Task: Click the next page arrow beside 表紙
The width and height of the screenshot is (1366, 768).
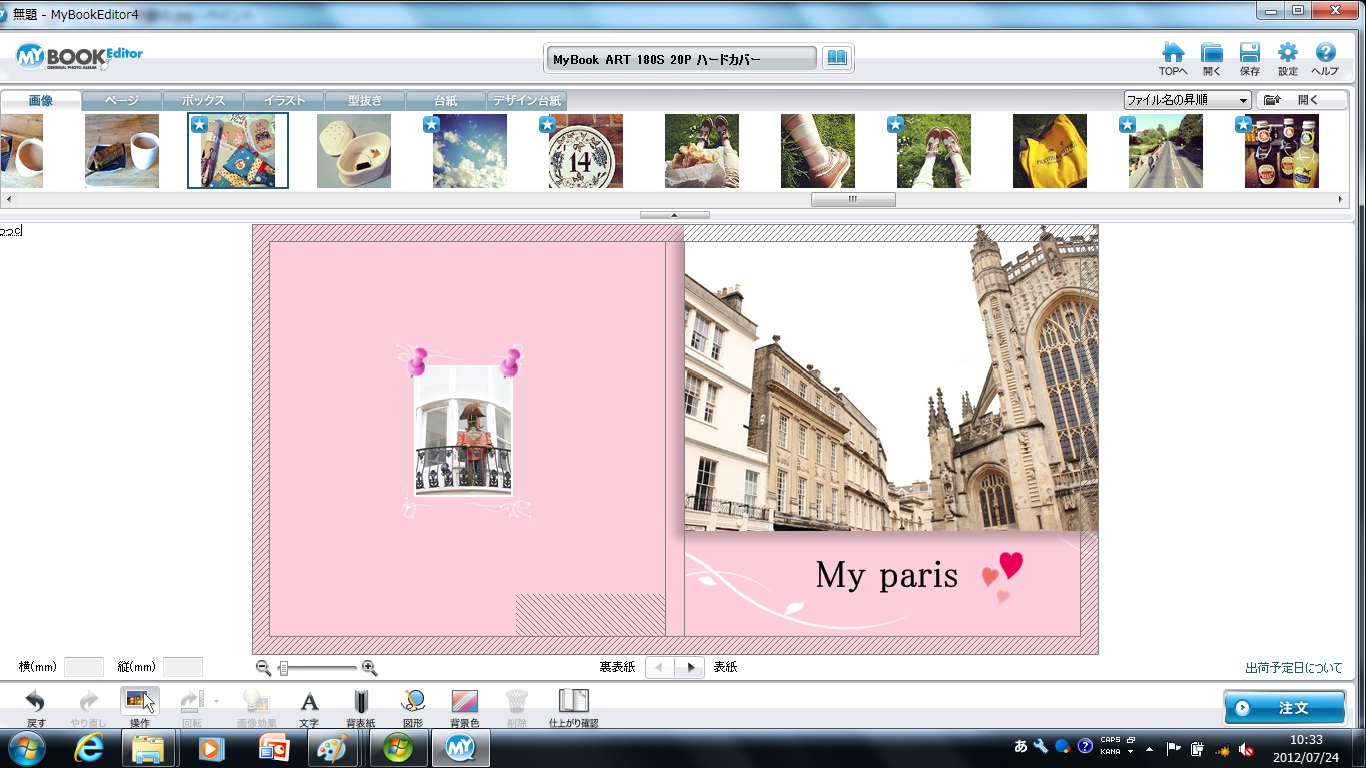Action: (x=689, y=668)
